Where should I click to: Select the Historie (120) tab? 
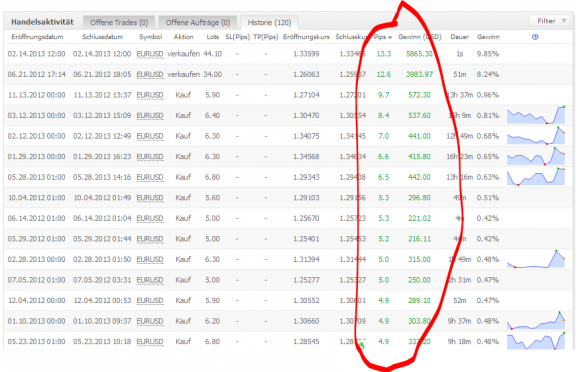pos(269,23)
